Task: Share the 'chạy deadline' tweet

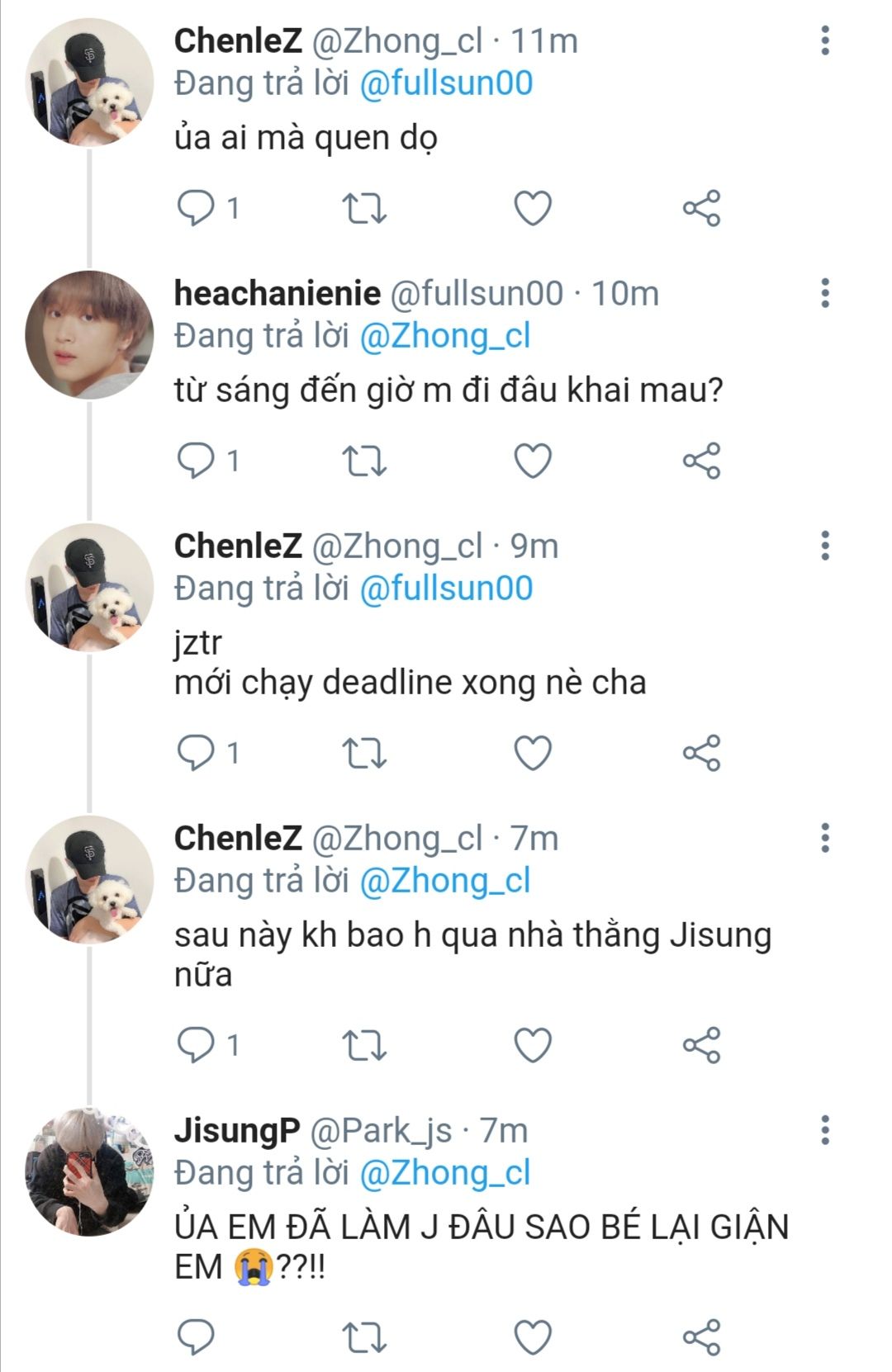Action: coord(701,753)
